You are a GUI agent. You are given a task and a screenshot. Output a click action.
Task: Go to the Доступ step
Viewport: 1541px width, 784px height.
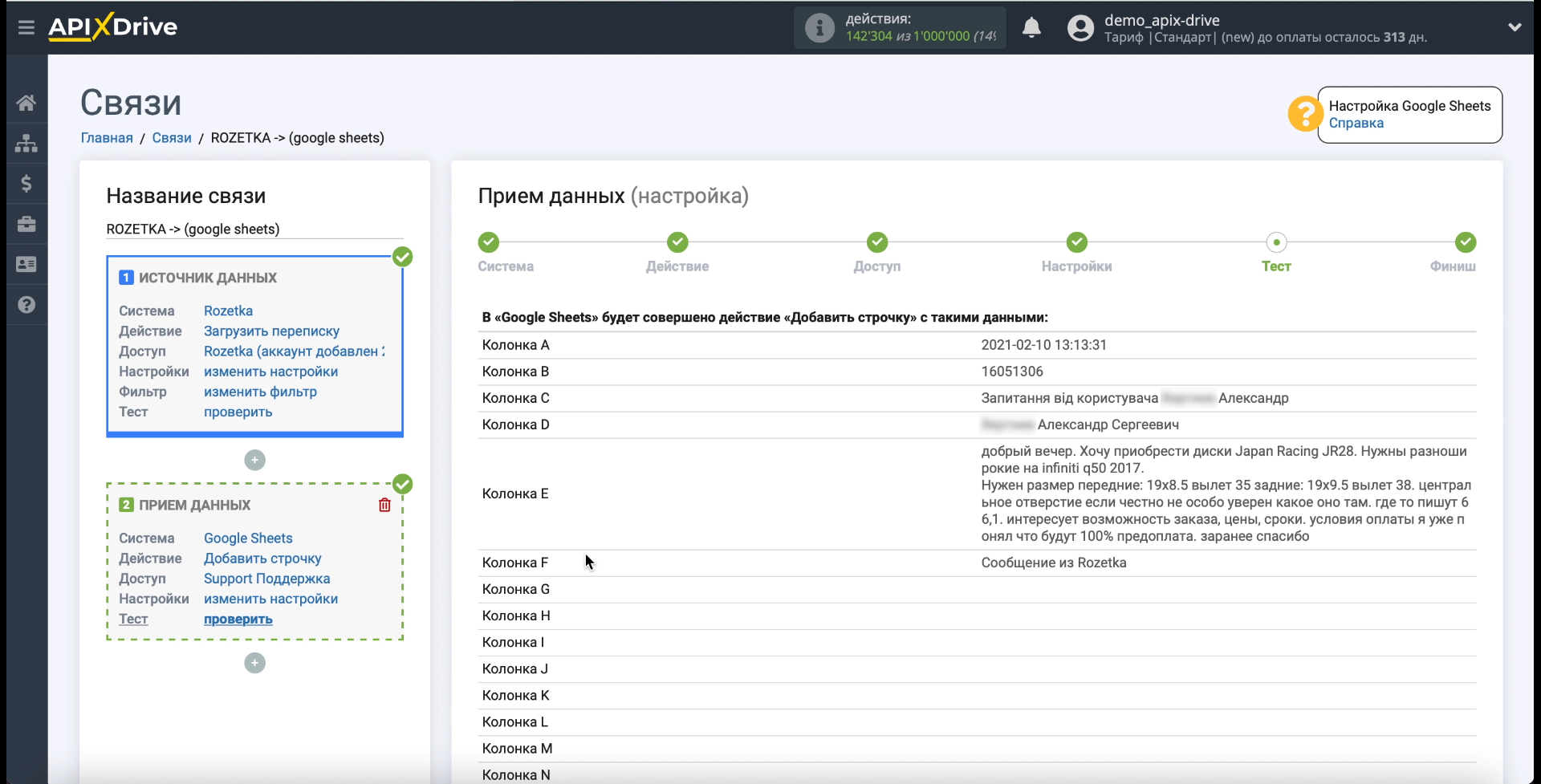876,266
